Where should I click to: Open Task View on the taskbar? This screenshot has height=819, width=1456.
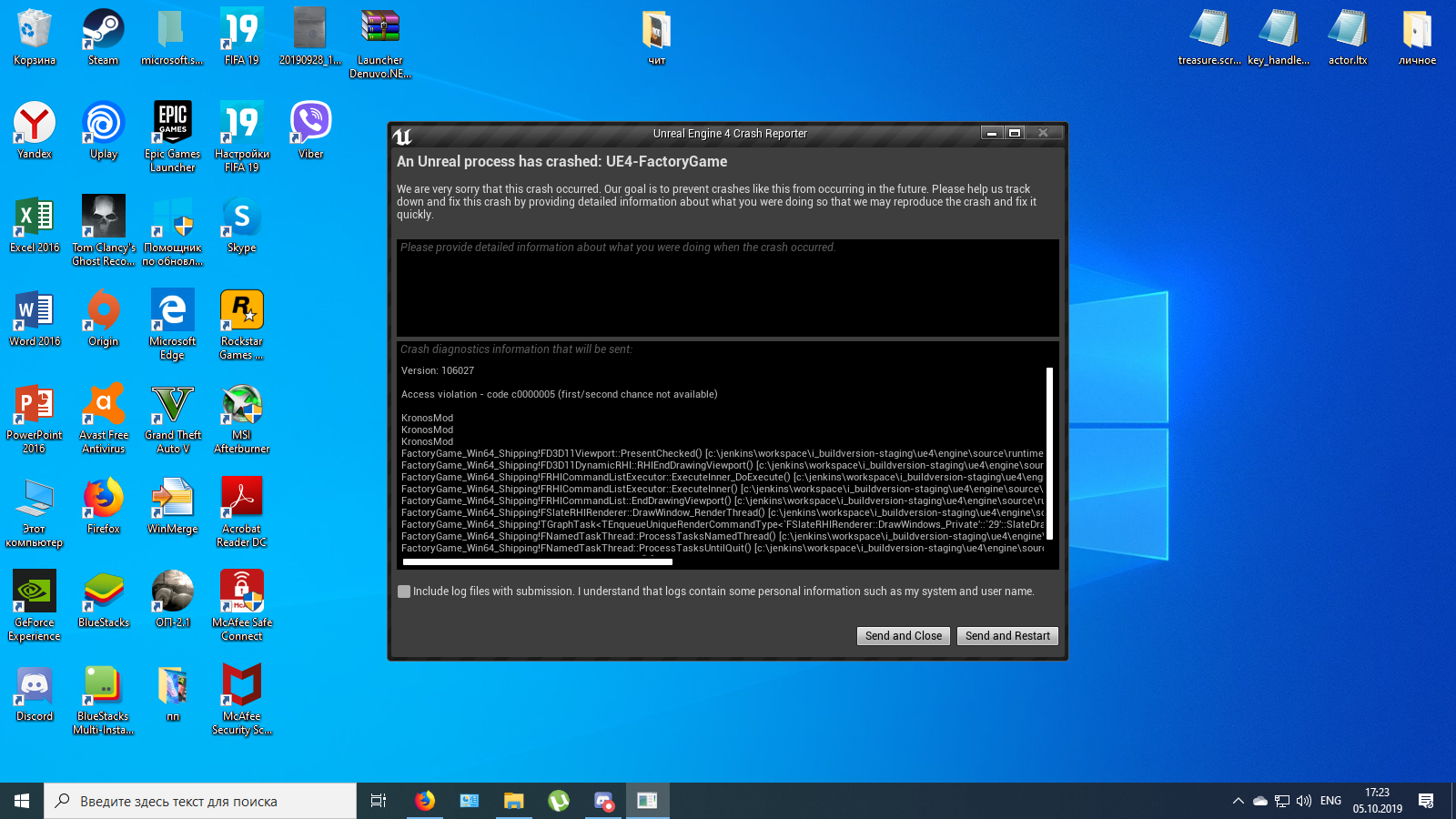(379, 801)
